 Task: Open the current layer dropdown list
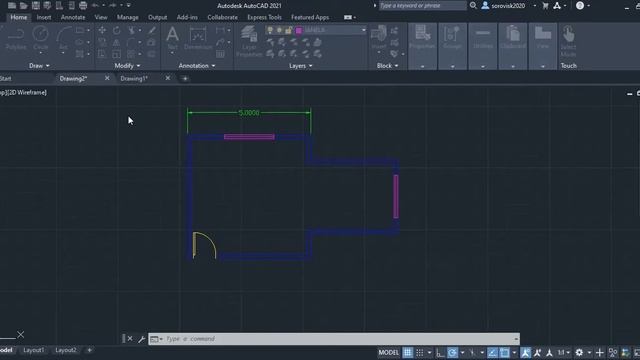pos(363,30)
